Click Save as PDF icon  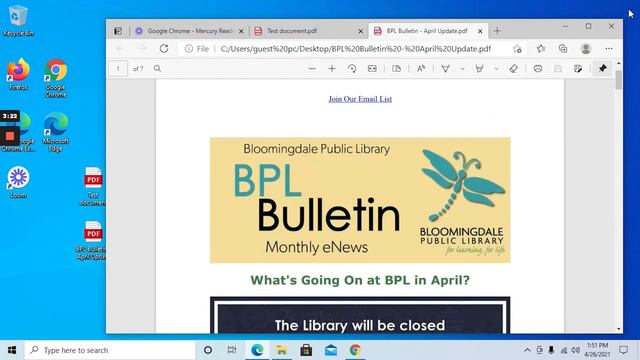point(578,69)
